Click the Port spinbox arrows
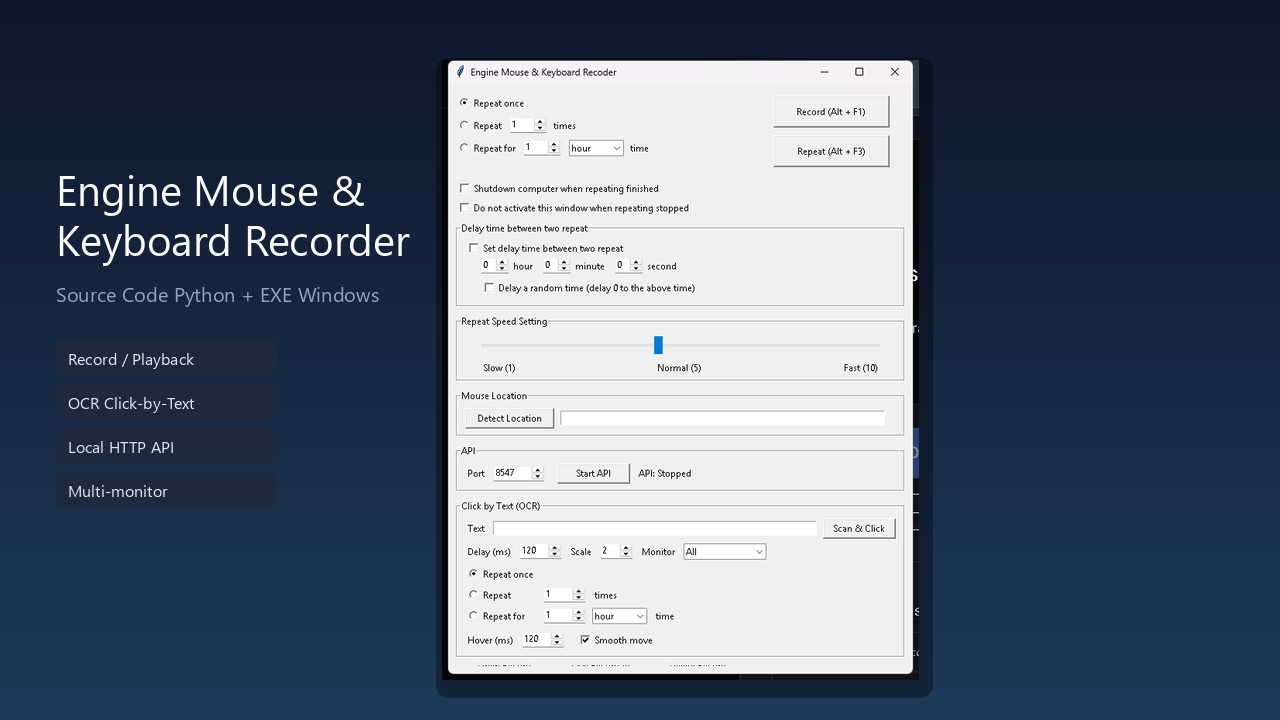This screenshot has width=1280, height=720. click(537, 473)
